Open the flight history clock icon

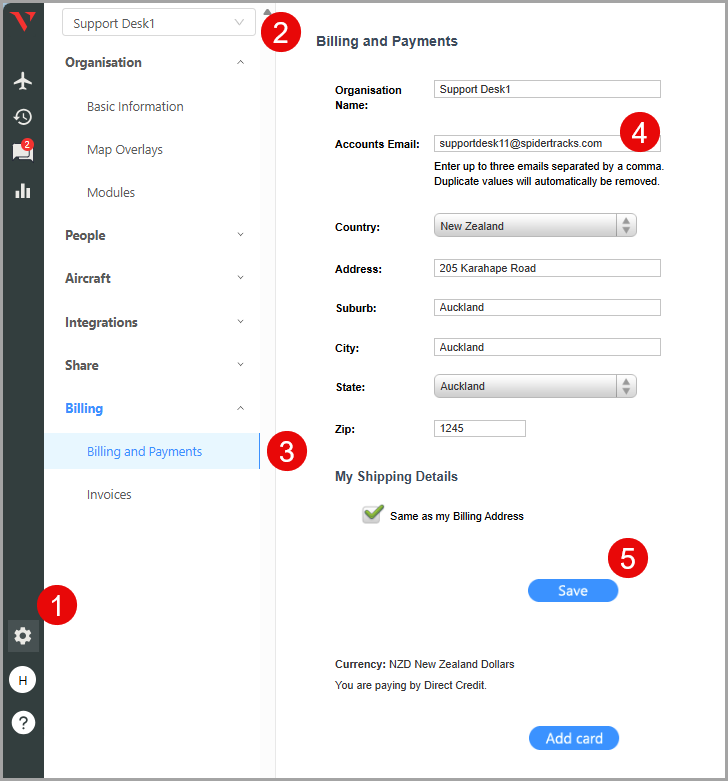(23, 117)
